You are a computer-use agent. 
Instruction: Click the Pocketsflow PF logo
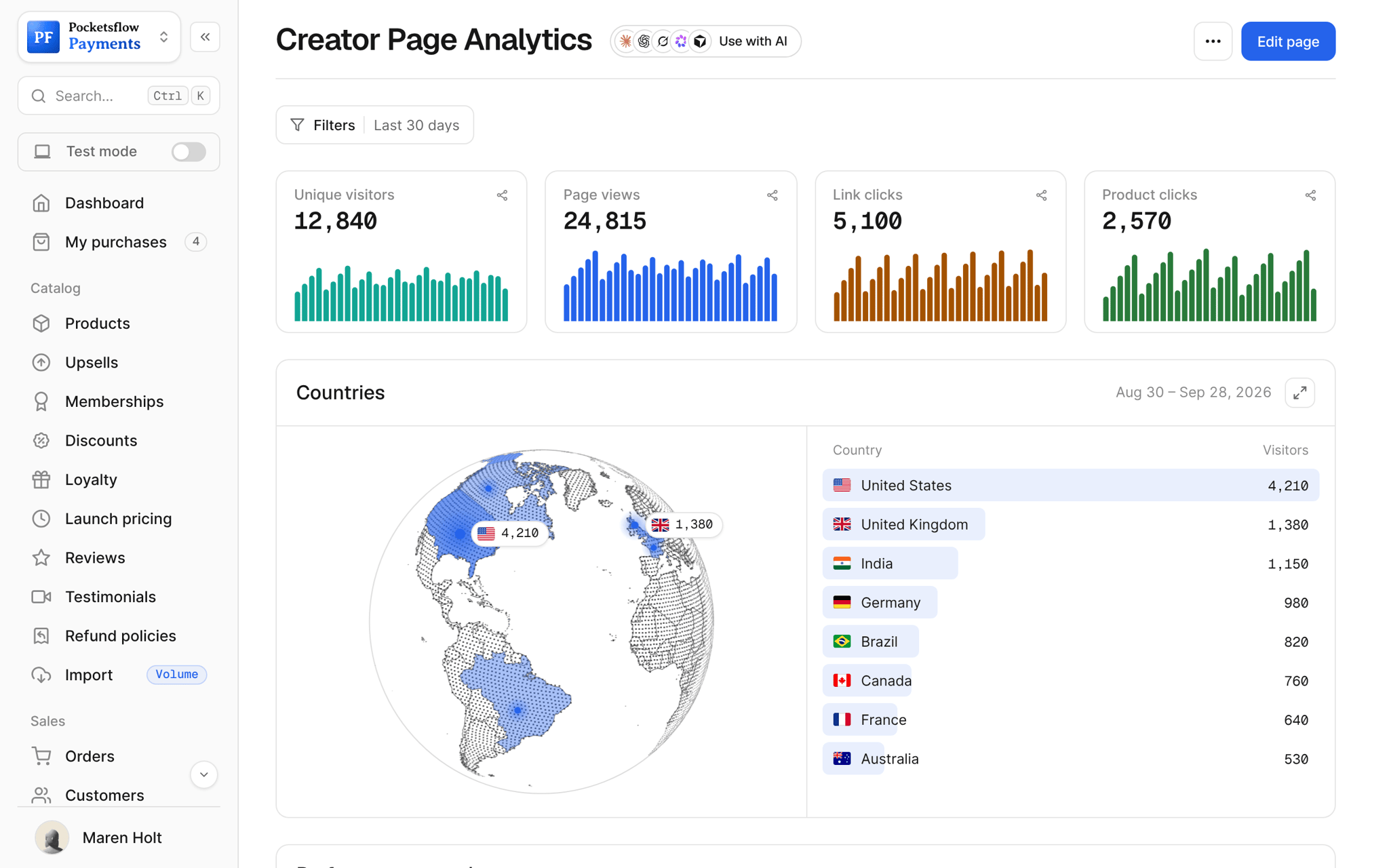(43, 37)
